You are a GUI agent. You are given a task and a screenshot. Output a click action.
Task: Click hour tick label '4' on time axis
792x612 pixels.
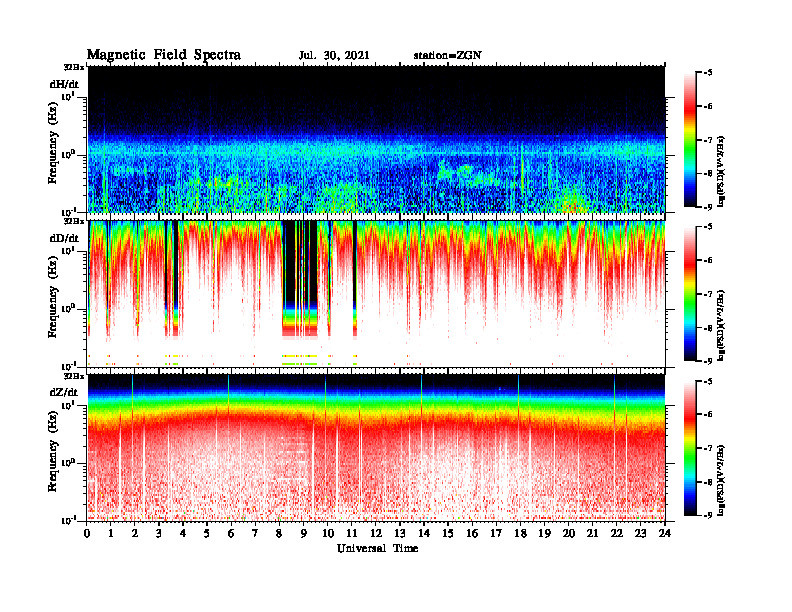click(x=183, y=533)
